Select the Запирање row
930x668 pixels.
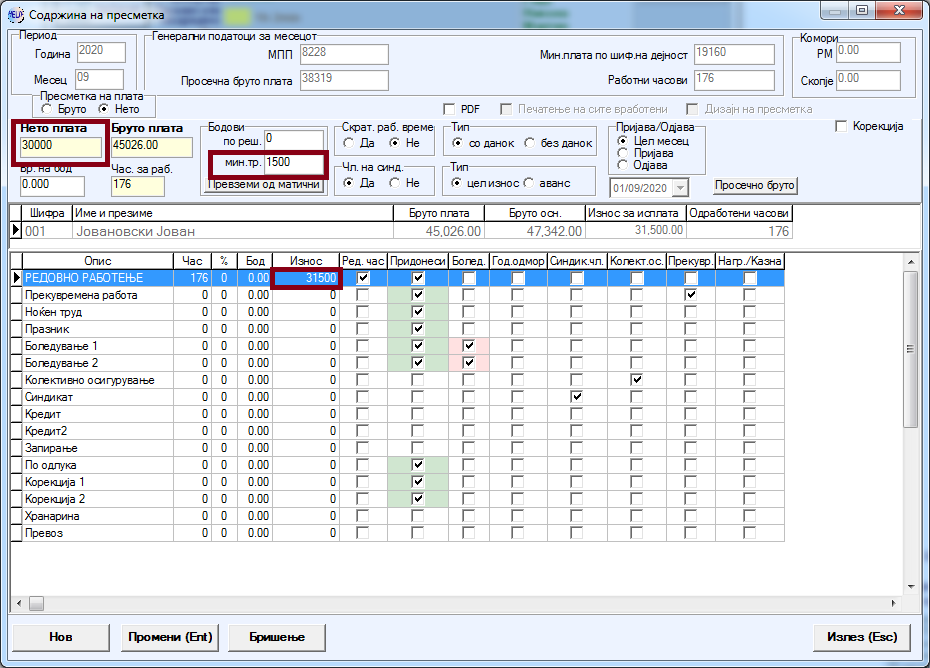coord(398,448)
